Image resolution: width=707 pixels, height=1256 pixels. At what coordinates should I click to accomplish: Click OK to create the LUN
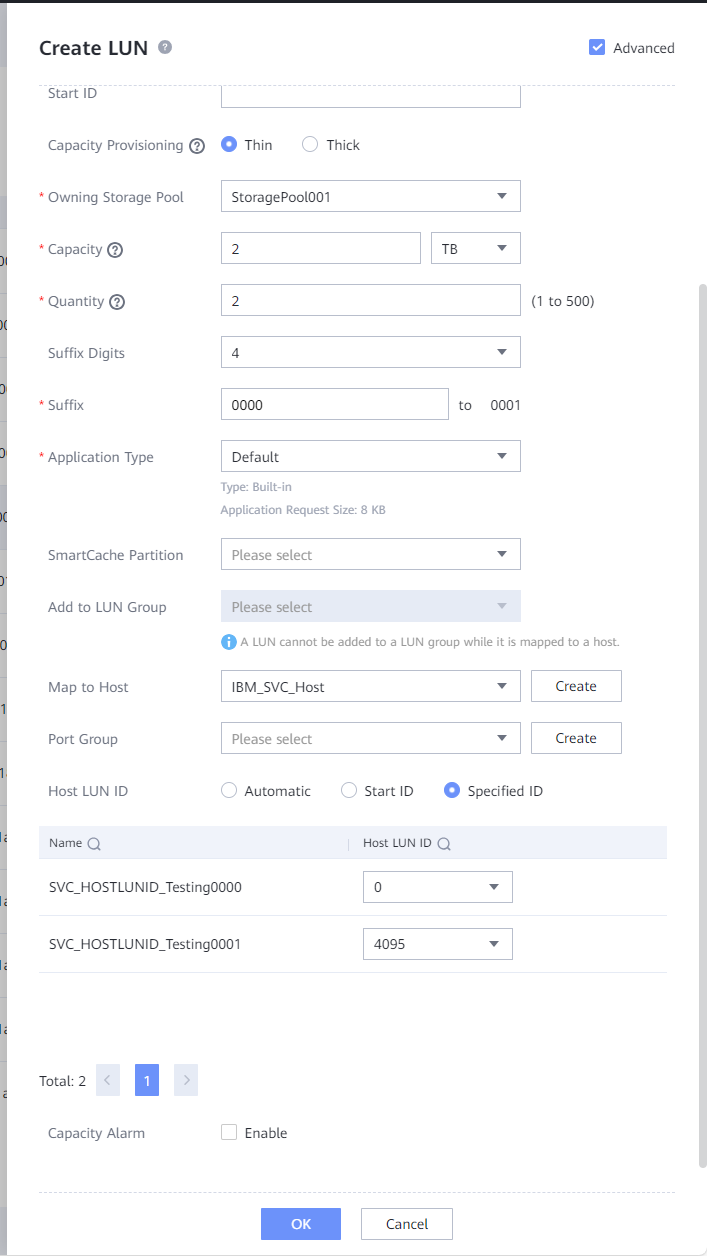[x=301, y=1224]
